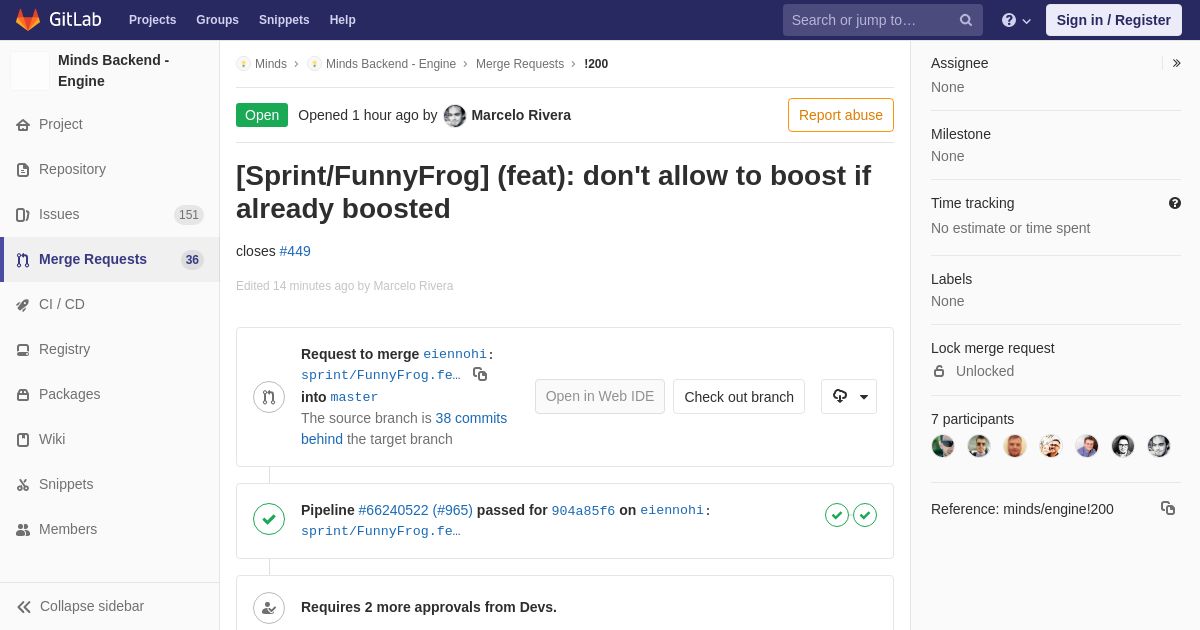Click the Check out branch button
This screenshot has height=630, width=1200.
(739, 397)
